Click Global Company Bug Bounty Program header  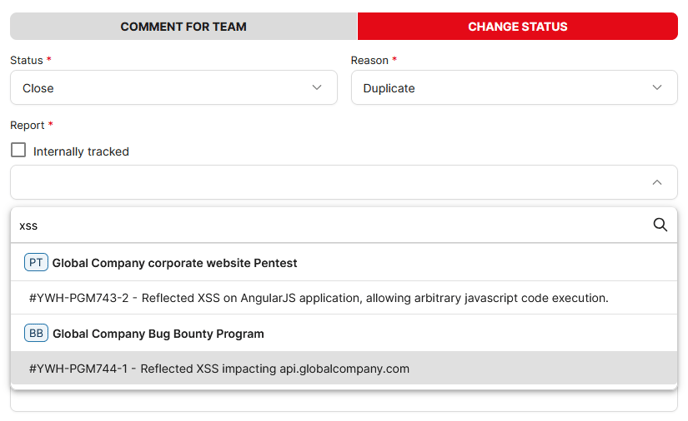coord(158,334)
